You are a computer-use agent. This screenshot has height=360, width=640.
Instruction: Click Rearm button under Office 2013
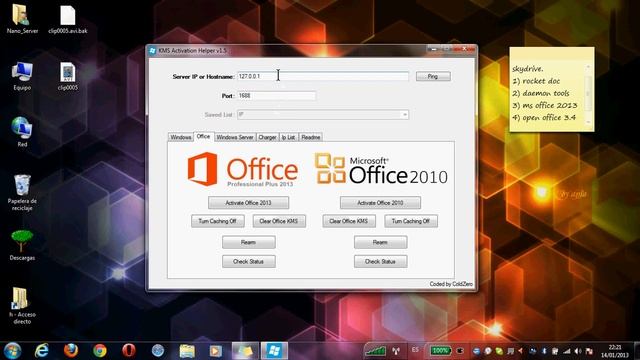point(249,242)
